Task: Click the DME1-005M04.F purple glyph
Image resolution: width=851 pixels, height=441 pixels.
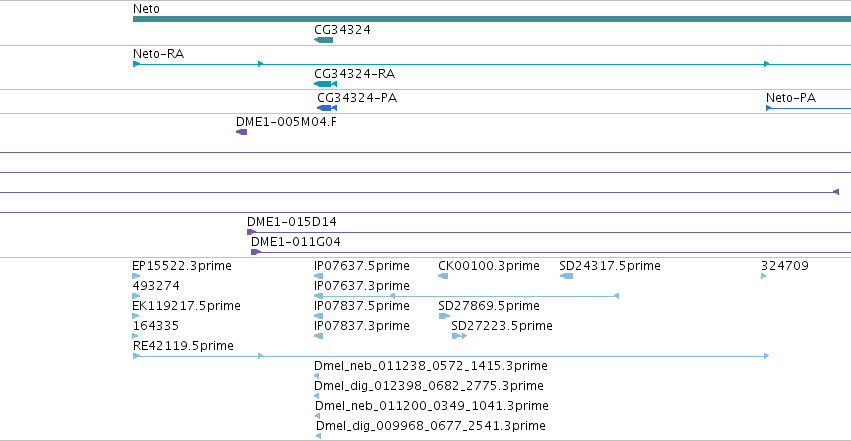Action: [242, 132]
